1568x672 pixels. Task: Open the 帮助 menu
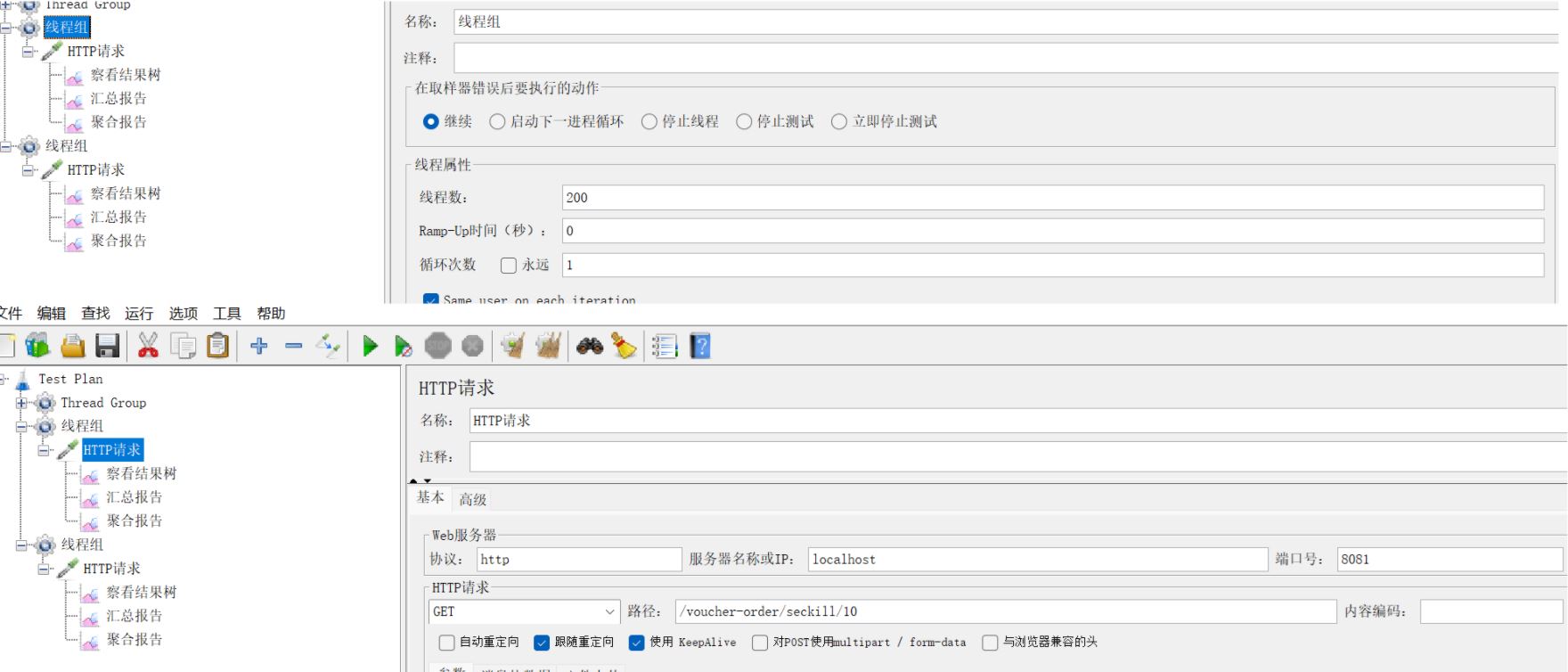pos(271,313)
